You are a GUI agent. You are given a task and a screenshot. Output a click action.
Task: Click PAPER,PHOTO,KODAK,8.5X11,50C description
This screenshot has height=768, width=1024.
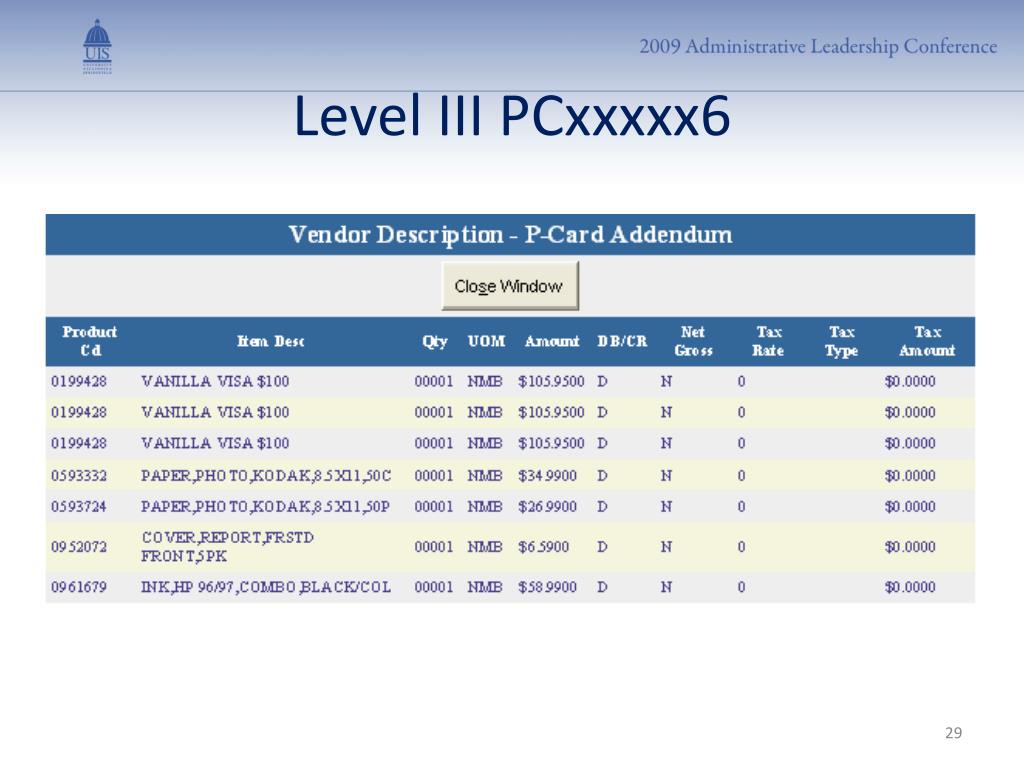click(x=266, y=475)
